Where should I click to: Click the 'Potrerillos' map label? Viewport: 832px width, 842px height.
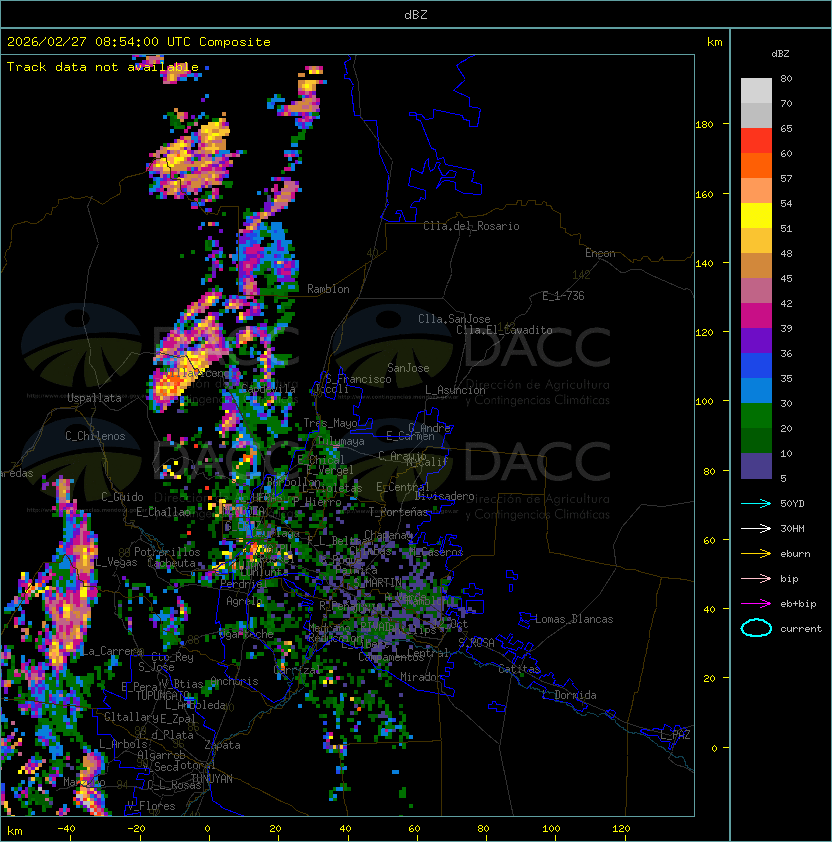pos(167,552)
